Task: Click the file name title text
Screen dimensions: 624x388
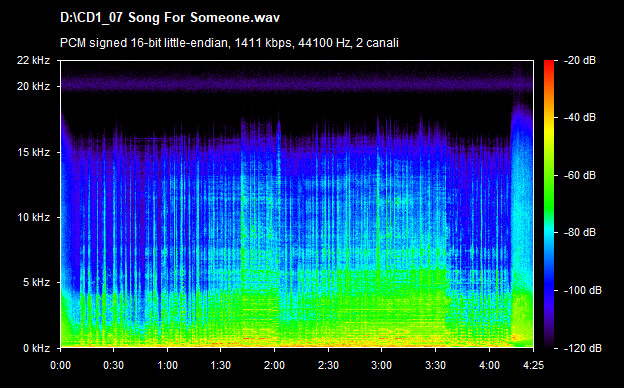Action: coord(170,18)
